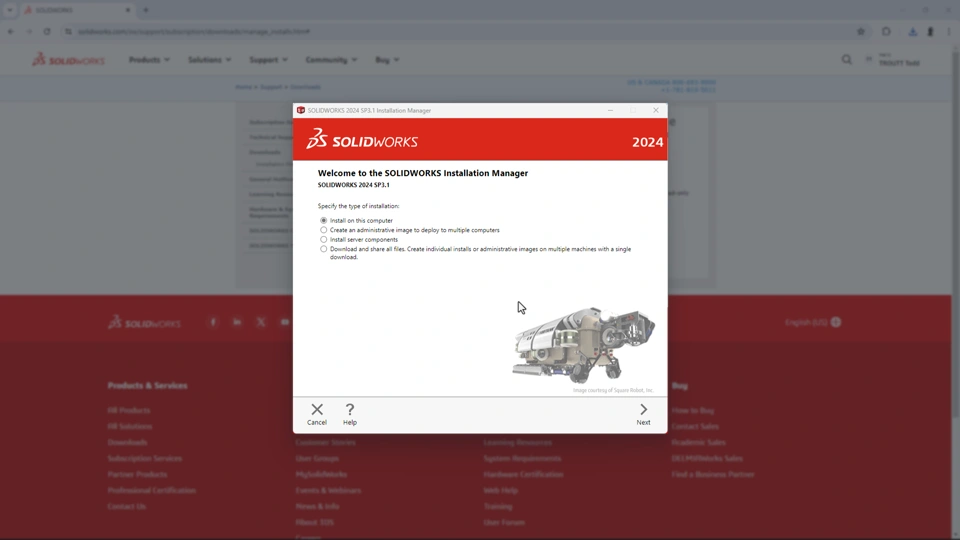Viewport: 960px width, 540px height.
Task: Expand Community menu on website
Action: click(x=331, y=60)
